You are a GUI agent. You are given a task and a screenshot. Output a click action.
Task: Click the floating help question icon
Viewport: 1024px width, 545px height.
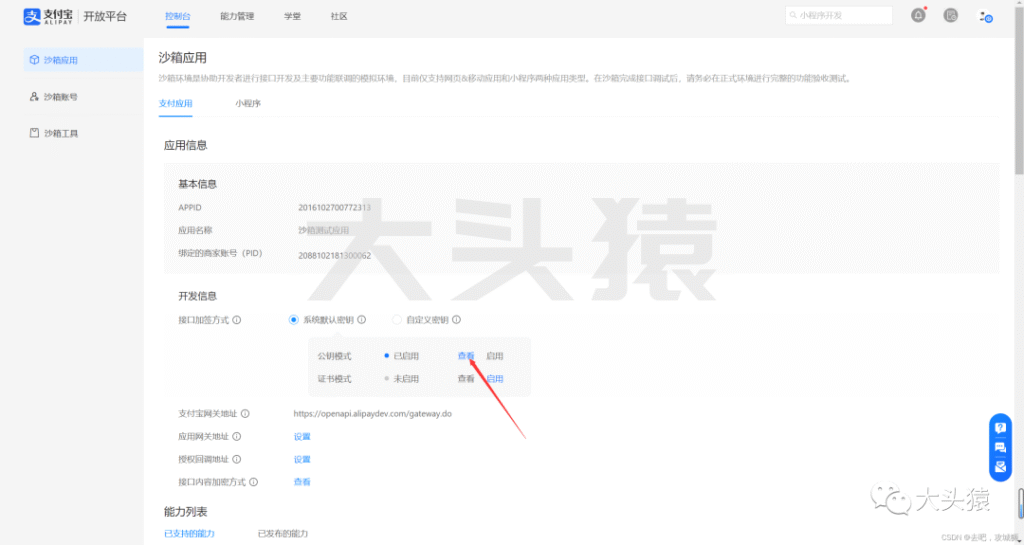(x=1000, y=428)
